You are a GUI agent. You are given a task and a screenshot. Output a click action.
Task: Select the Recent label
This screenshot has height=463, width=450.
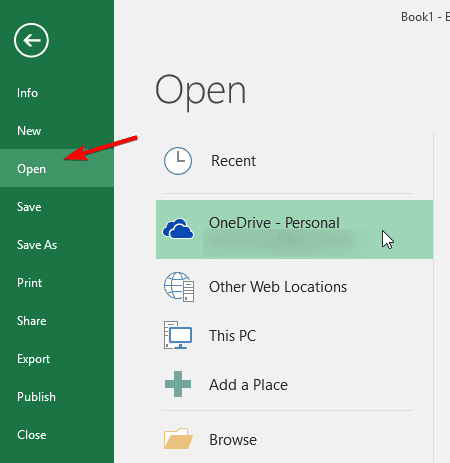(233, 161)
